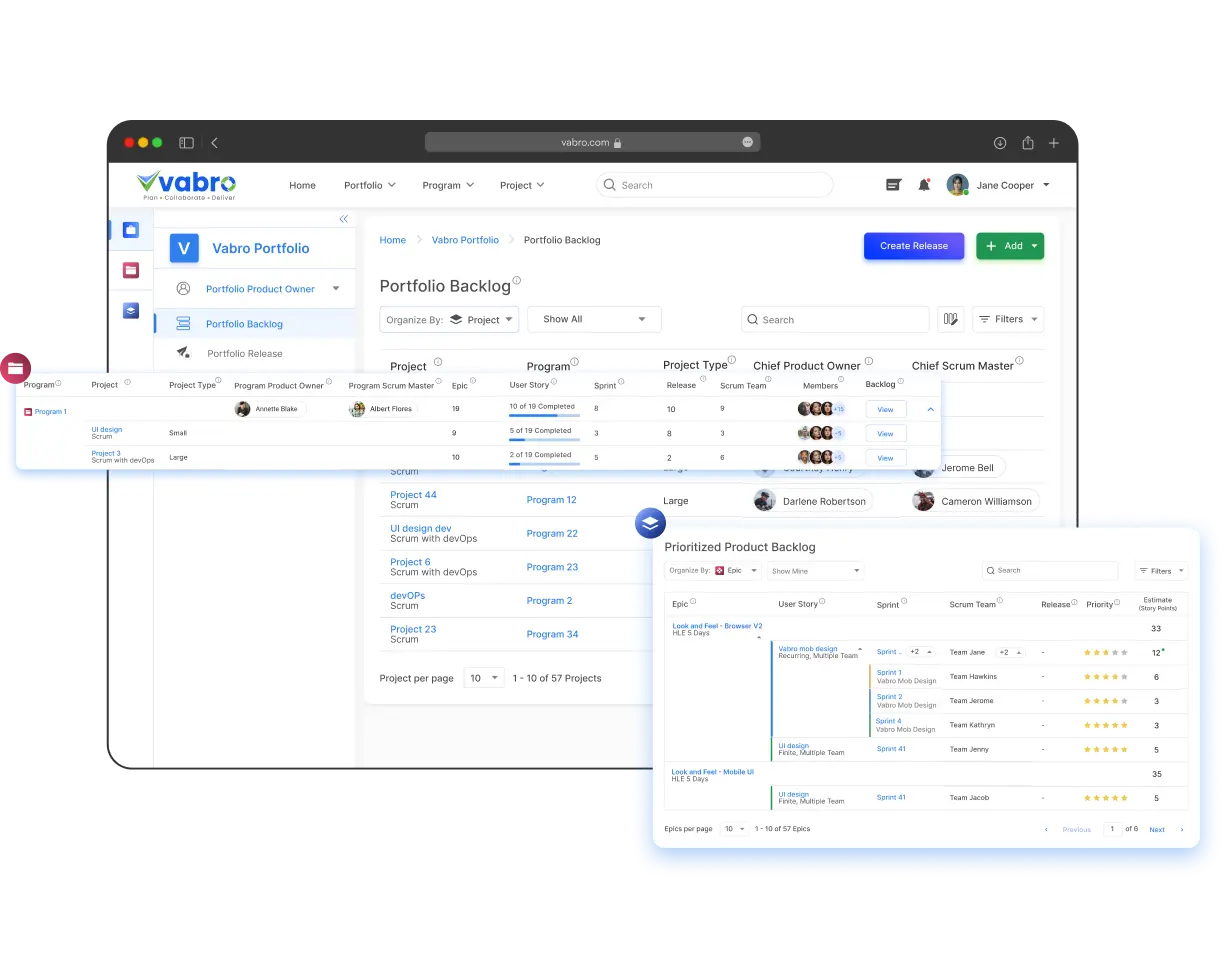Click the 10 of 19 Completed progress bar
This screenshot has width=1224, height=971.
point(543,414)
